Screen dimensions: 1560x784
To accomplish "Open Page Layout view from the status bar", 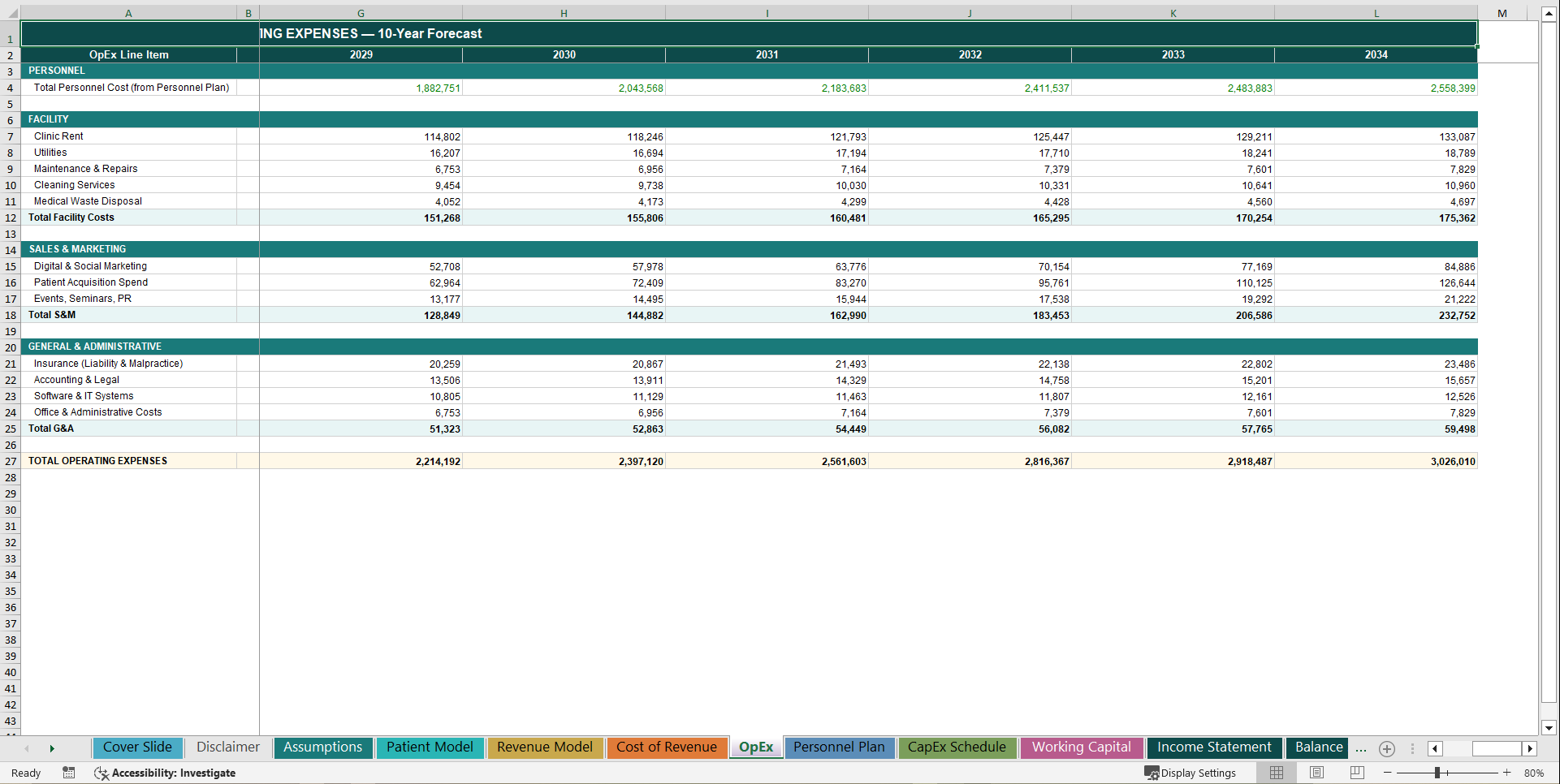I will 1316,773.
